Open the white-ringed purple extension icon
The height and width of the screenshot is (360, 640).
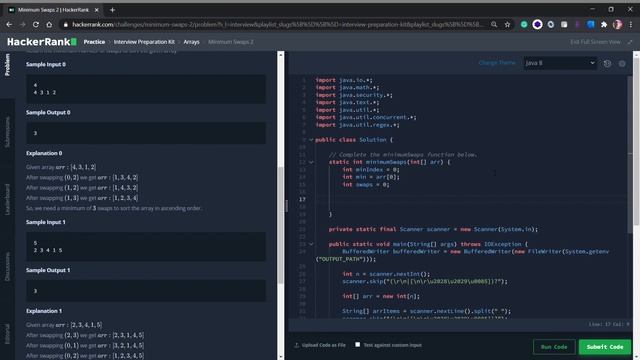click(537, 24)
